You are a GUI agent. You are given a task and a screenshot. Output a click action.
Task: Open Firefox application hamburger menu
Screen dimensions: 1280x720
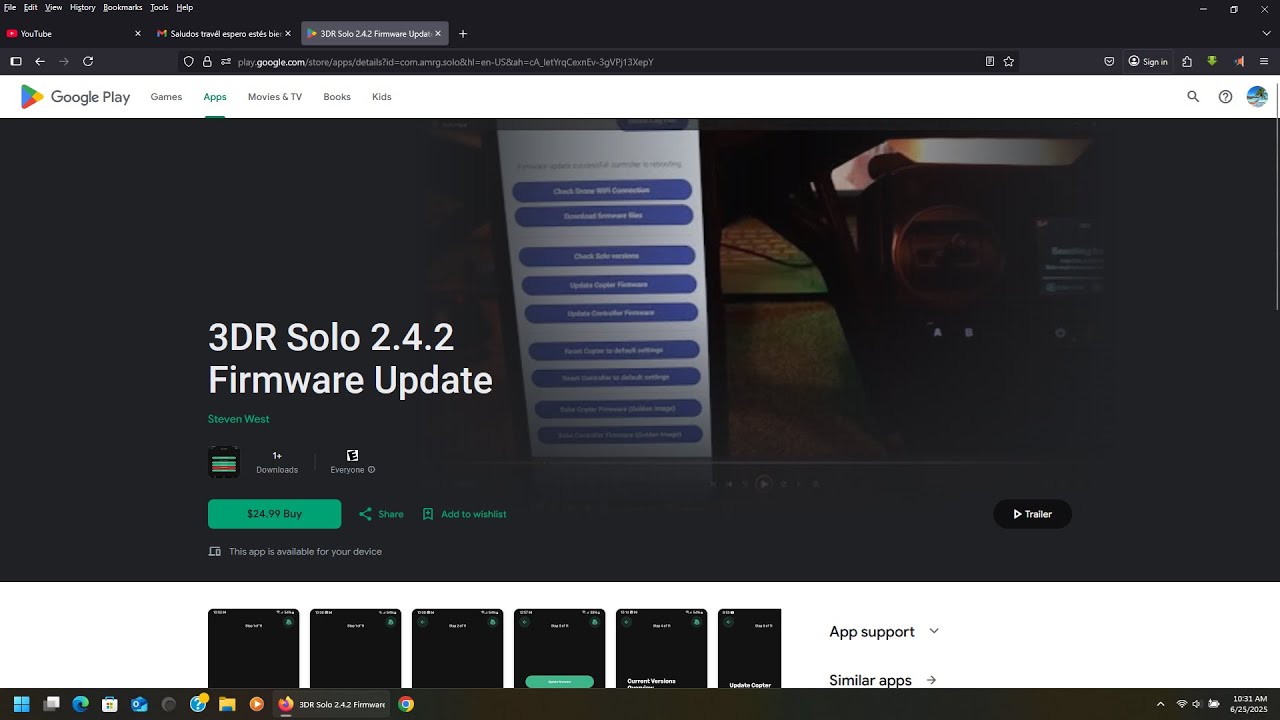[x=1264, y=61]
